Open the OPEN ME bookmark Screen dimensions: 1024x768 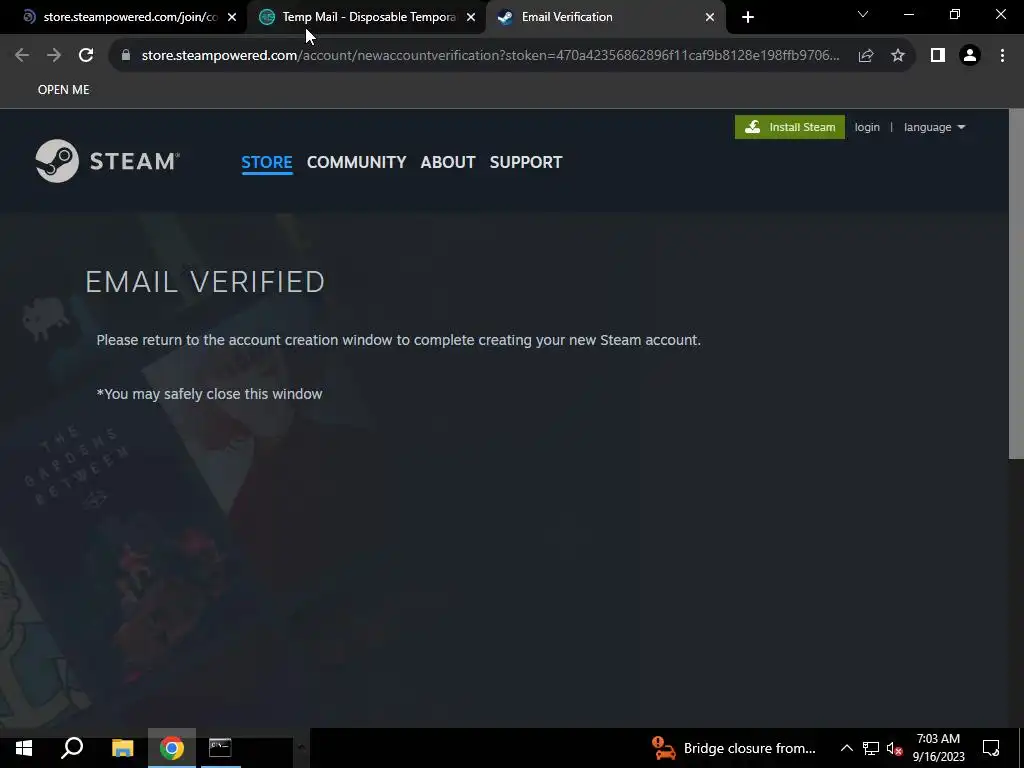pos(63,90)
